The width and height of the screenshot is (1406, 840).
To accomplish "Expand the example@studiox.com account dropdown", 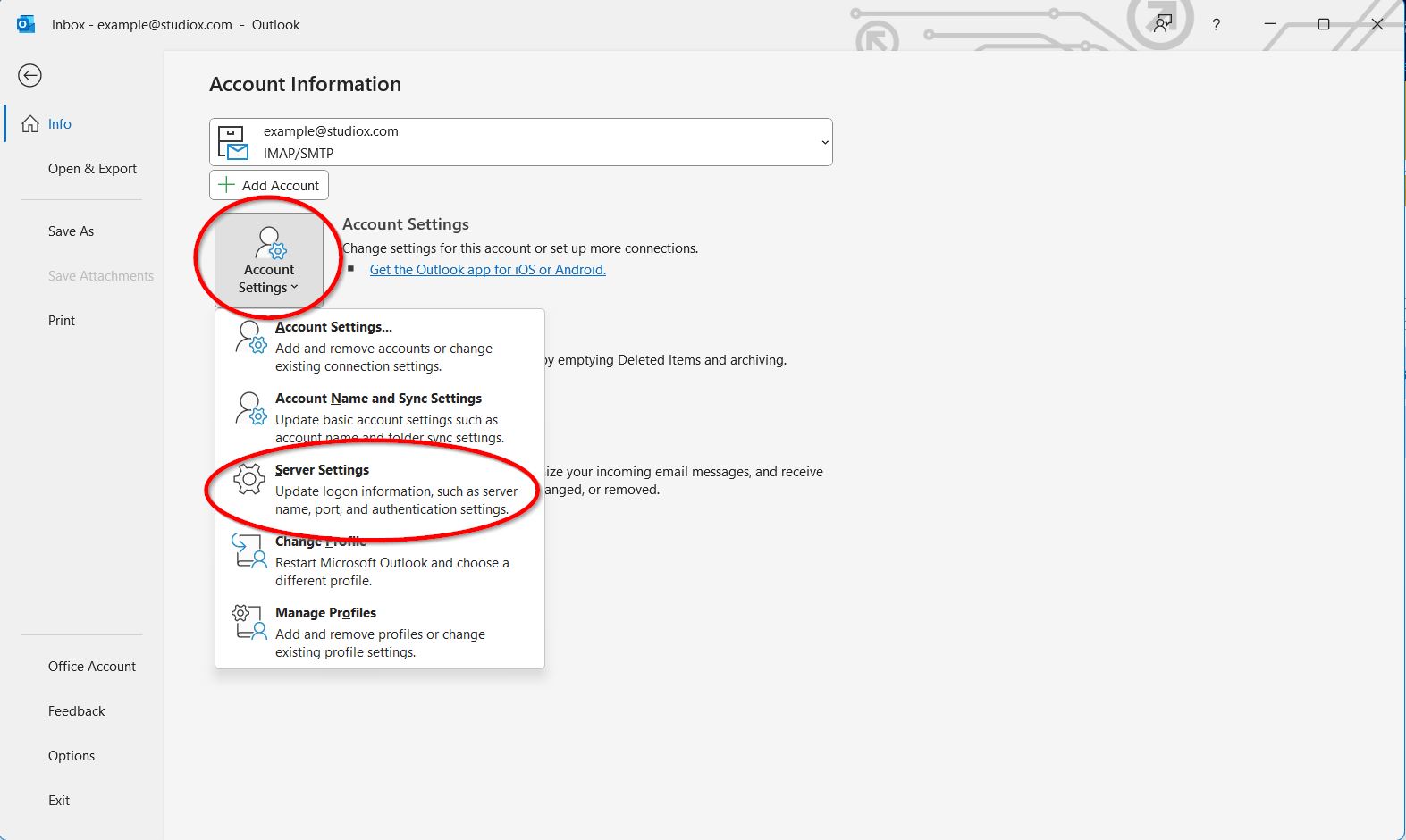I will pyautogui.click(x=825, y=142).
